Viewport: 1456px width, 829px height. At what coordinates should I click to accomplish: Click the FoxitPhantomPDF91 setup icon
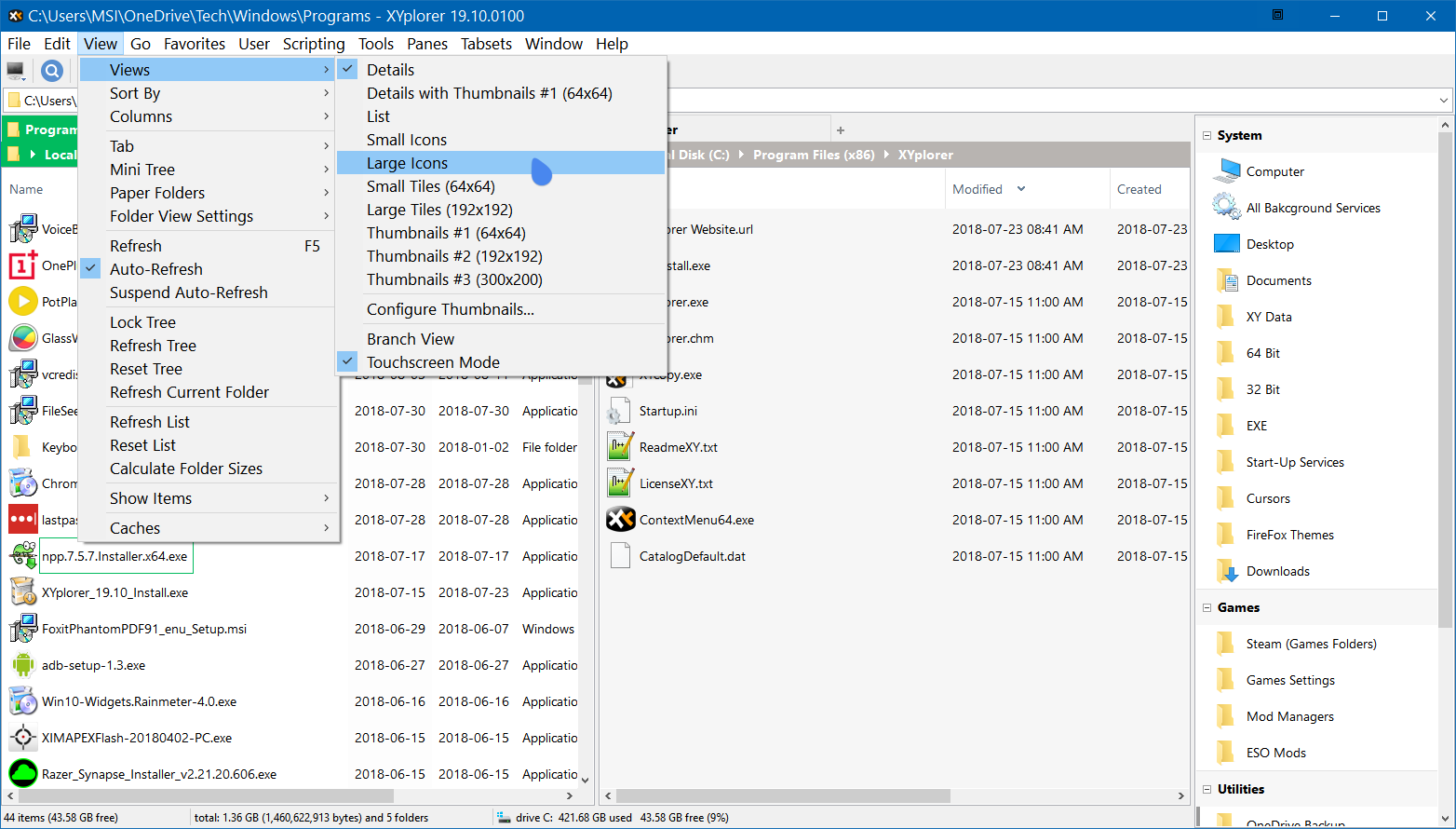point(23,629)
